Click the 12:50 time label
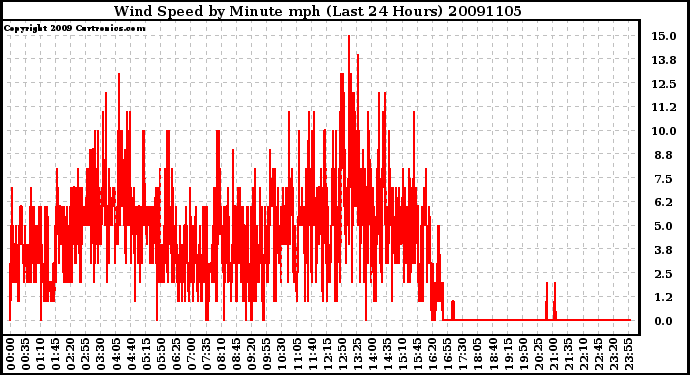Image resolution: width=690 pixels, height=375 pixels. (342, 354)
